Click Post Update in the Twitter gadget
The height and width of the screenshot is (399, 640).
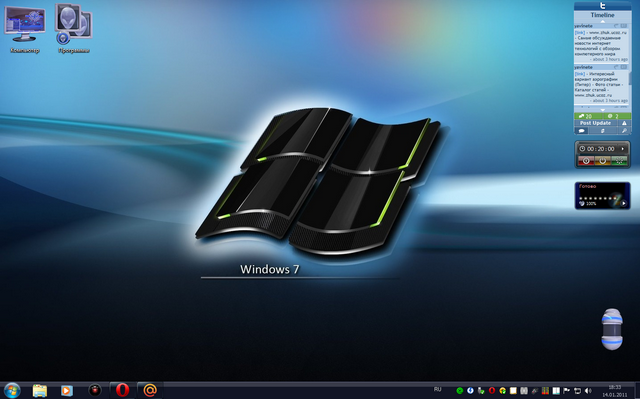pos(596,123)
